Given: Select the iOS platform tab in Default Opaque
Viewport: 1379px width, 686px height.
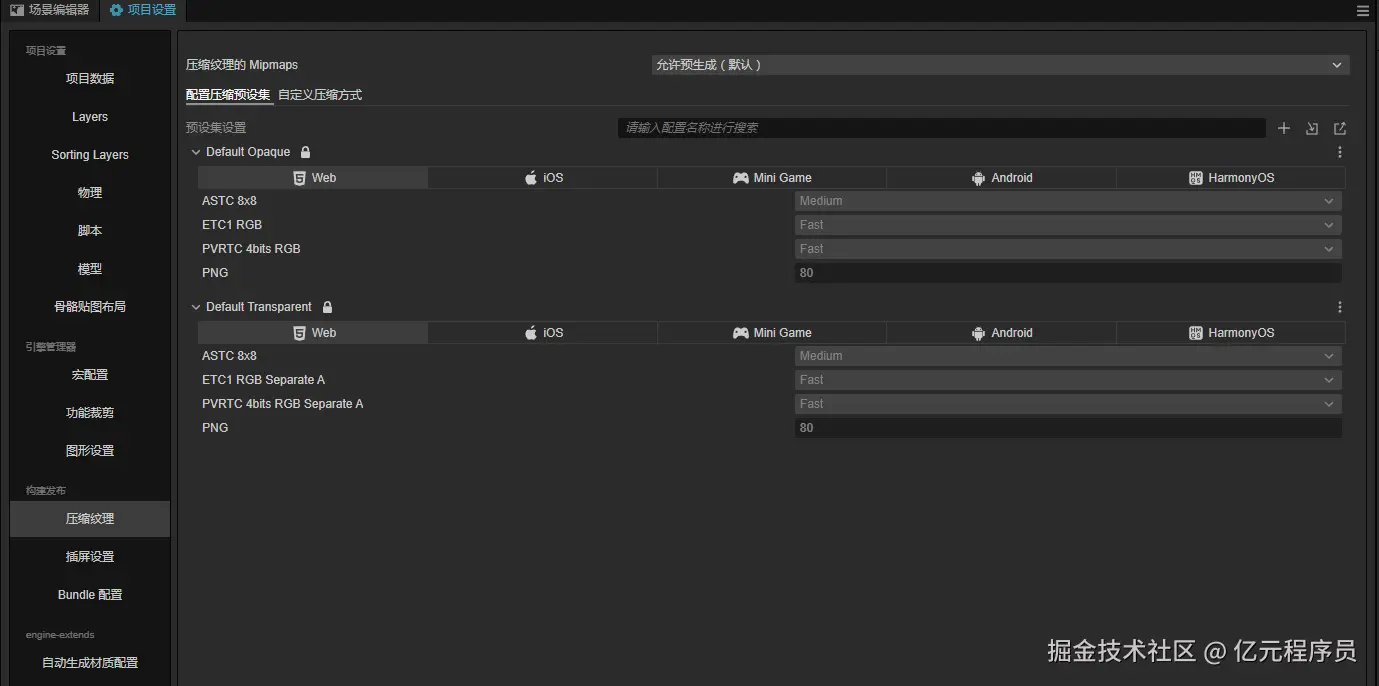Looking at the screenshot, I should [x=543, y=178].
